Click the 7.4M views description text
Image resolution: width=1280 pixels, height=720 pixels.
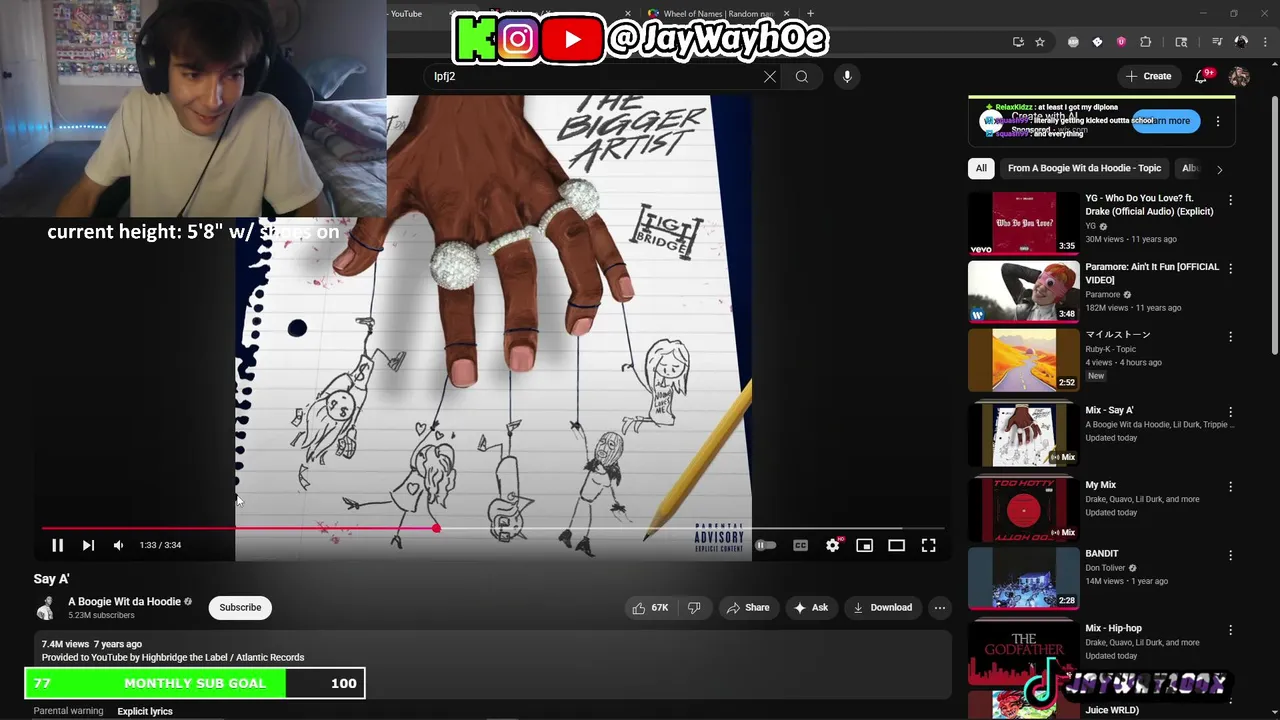tap(65, 644)
